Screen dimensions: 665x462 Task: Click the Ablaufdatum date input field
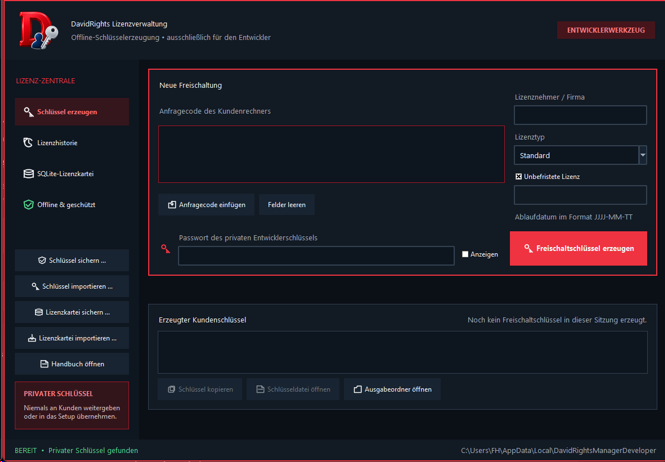(580, 195)
